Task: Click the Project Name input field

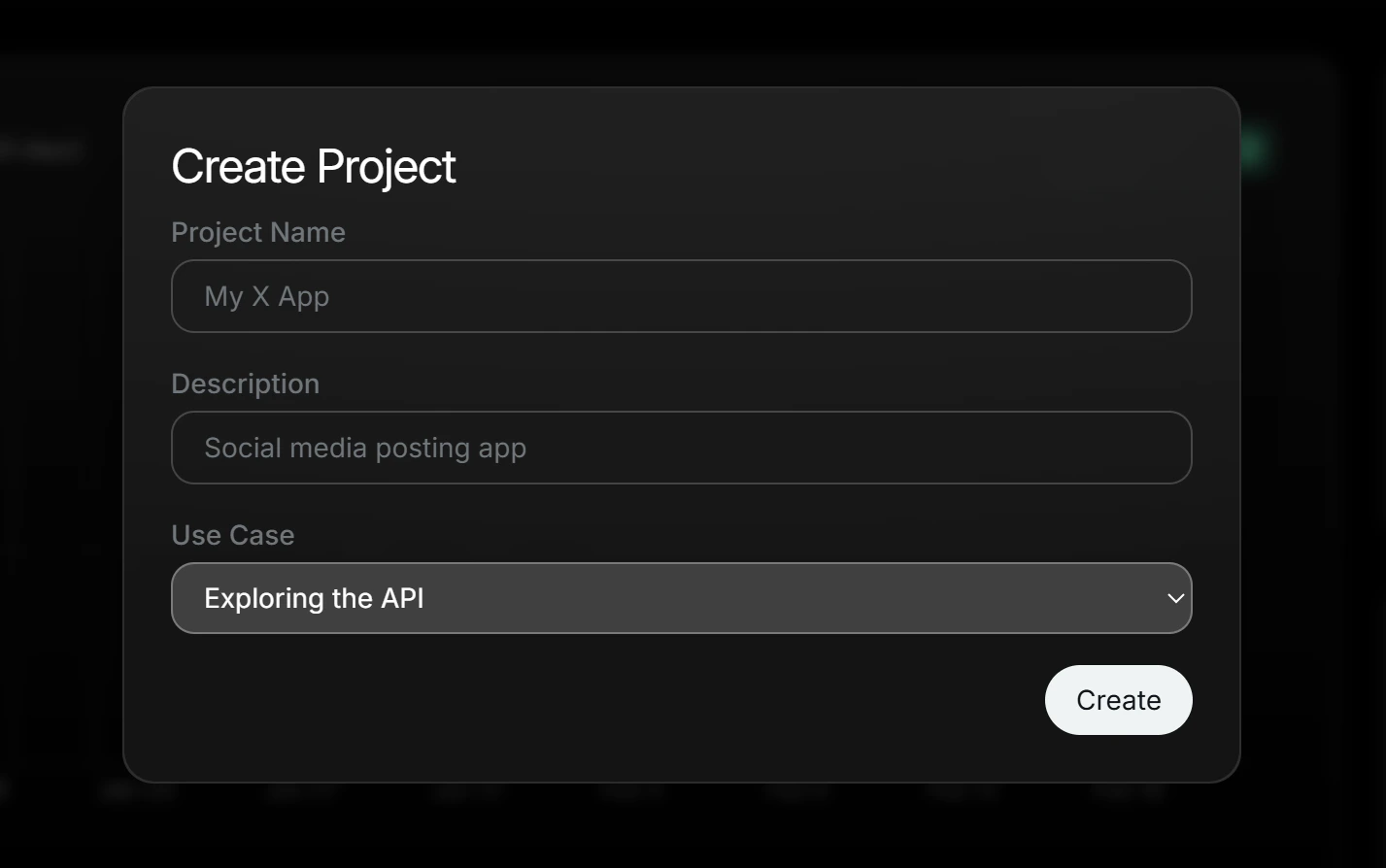Action: pos(680,296)
